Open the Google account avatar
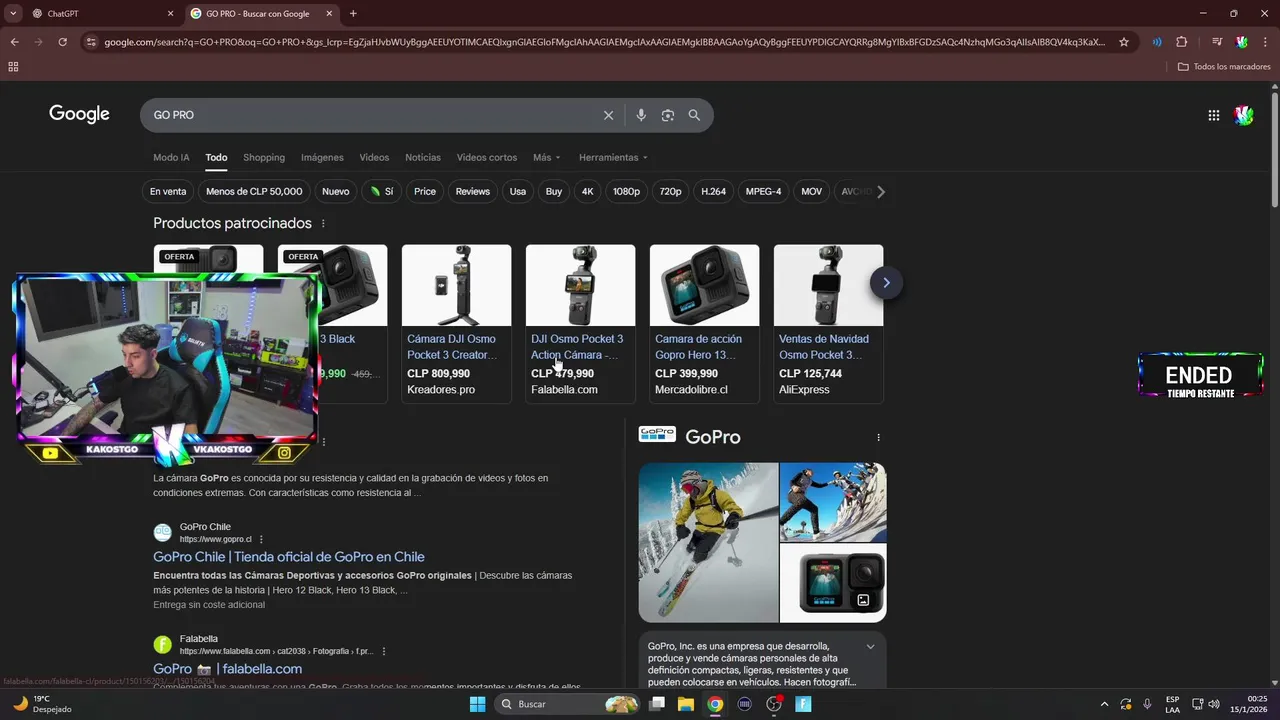This screenshot has width=1280, height=720. tap(1244, 115)
